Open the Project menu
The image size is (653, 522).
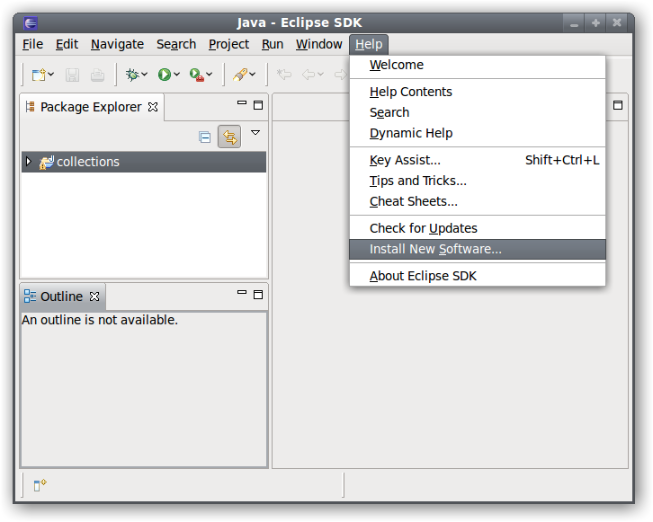[229, 44]
